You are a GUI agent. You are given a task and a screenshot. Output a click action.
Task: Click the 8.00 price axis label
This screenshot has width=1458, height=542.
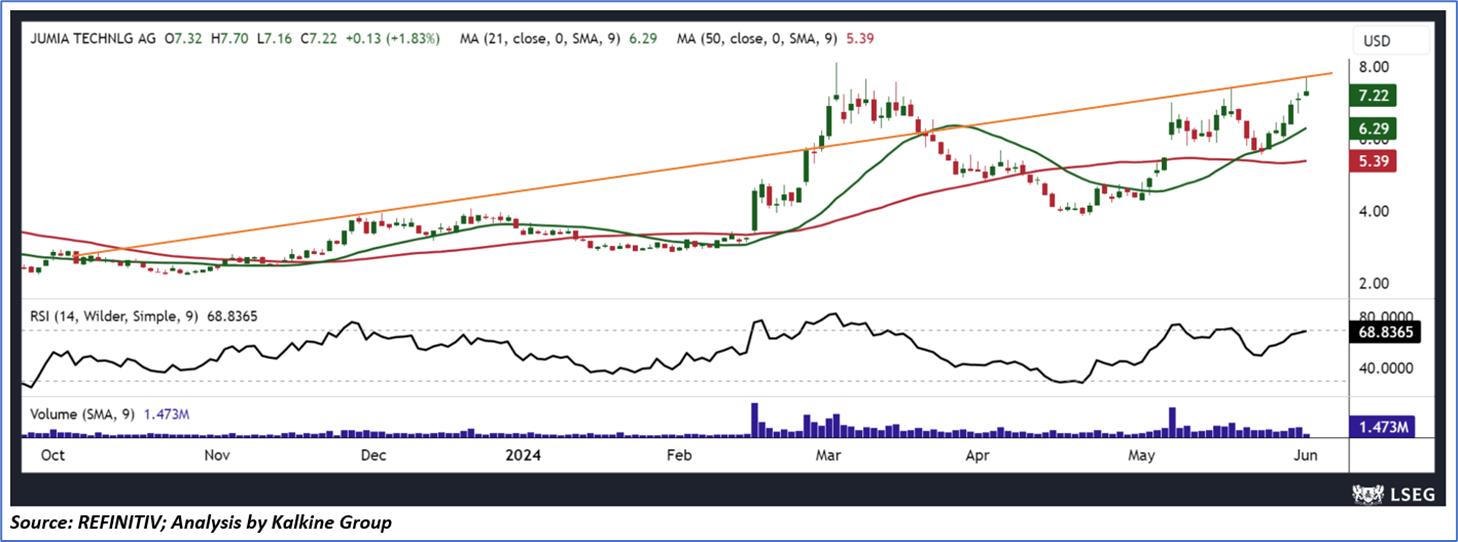(x=1373, y=67)
